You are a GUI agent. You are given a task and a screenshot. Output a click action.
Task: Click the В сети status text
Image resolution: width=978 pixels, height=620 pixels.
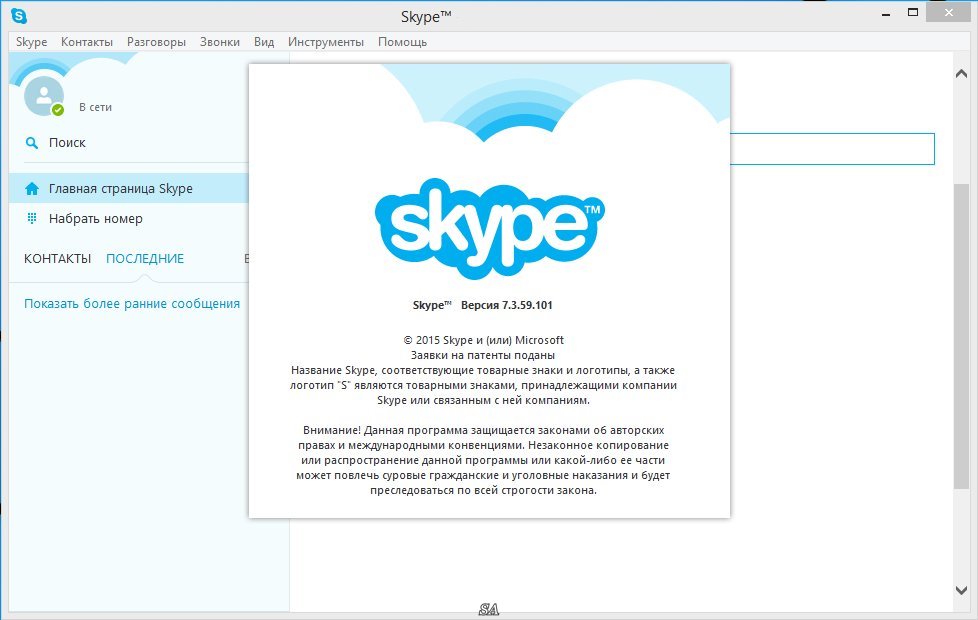tap(95, 107)
